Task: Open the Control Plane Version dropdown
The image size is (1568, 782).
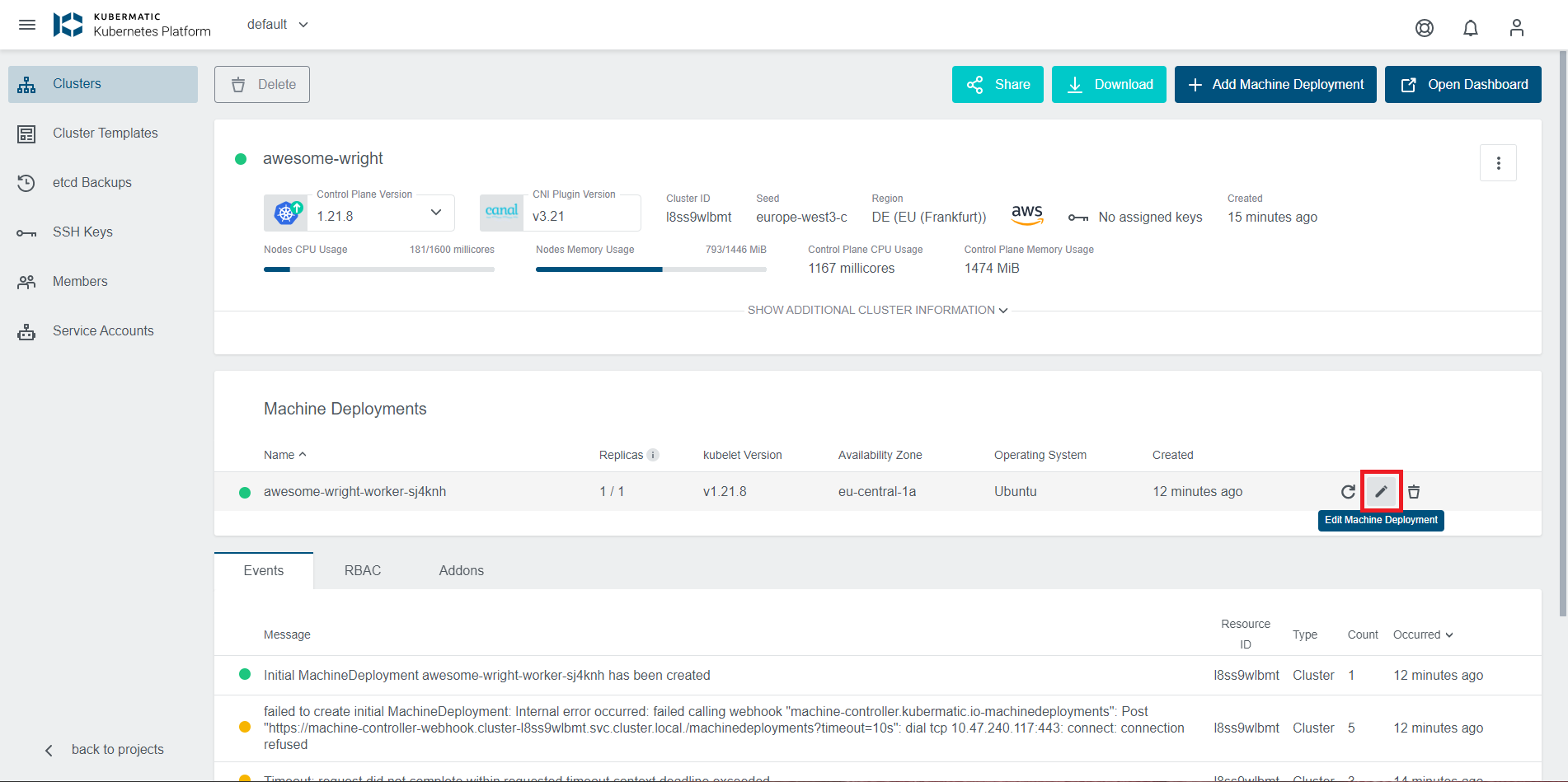Action: 435,213
